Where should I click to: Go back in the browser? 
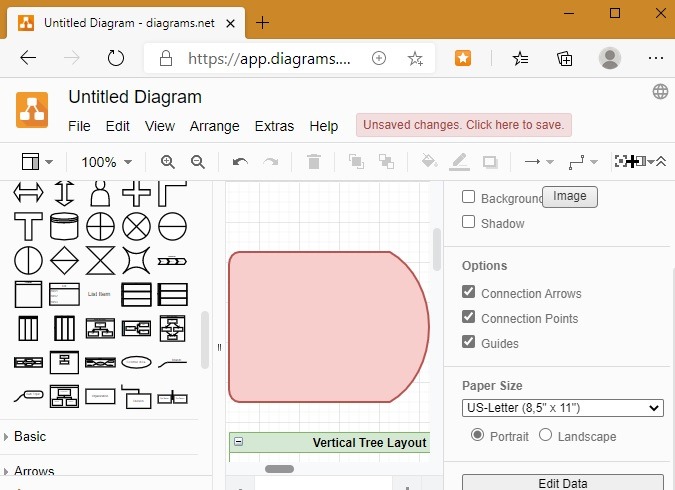28,58
